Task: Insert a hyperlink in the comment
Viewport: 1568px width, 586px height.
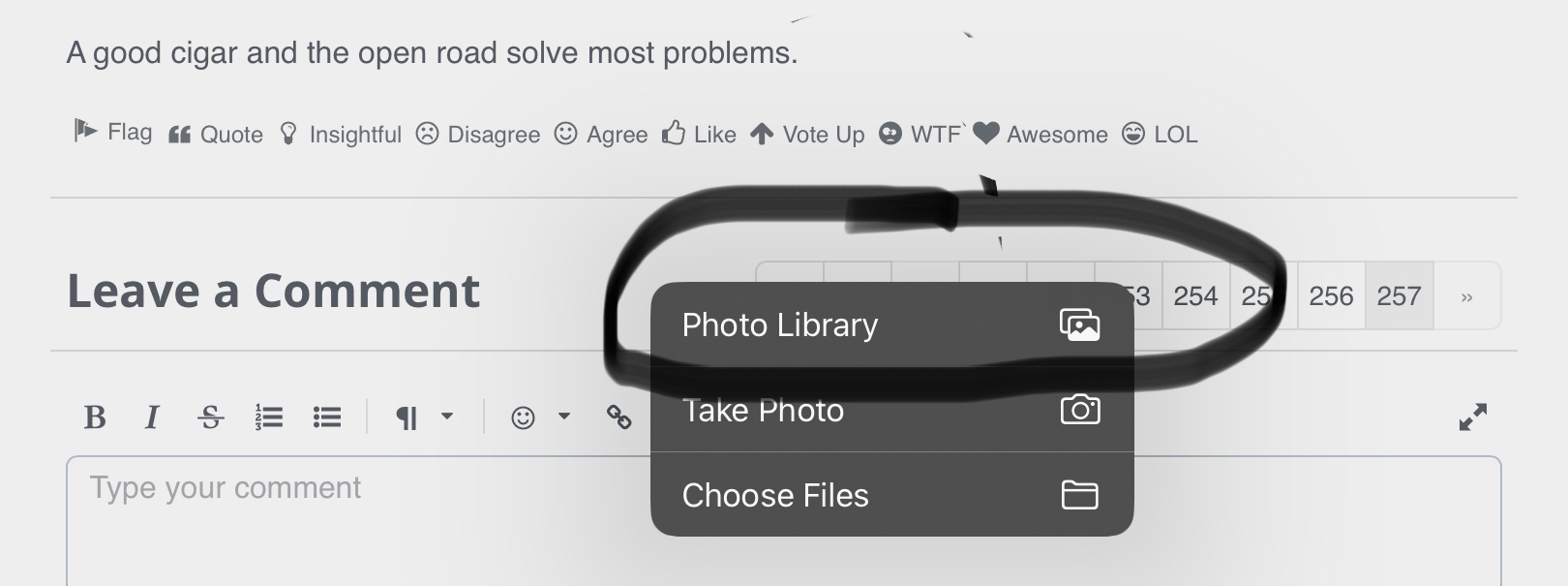Action: tap(618, 417)
